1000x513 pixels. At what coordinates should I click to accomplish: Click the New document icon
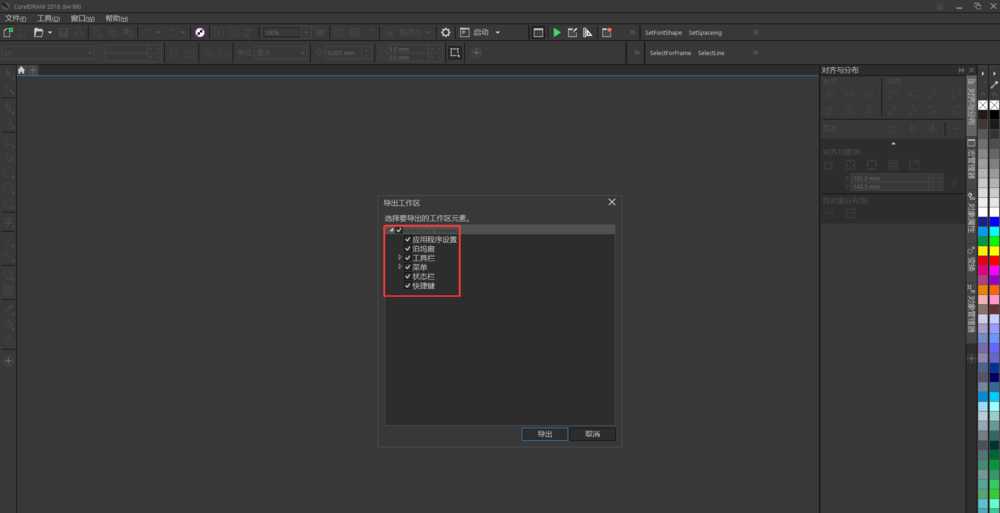9,33
